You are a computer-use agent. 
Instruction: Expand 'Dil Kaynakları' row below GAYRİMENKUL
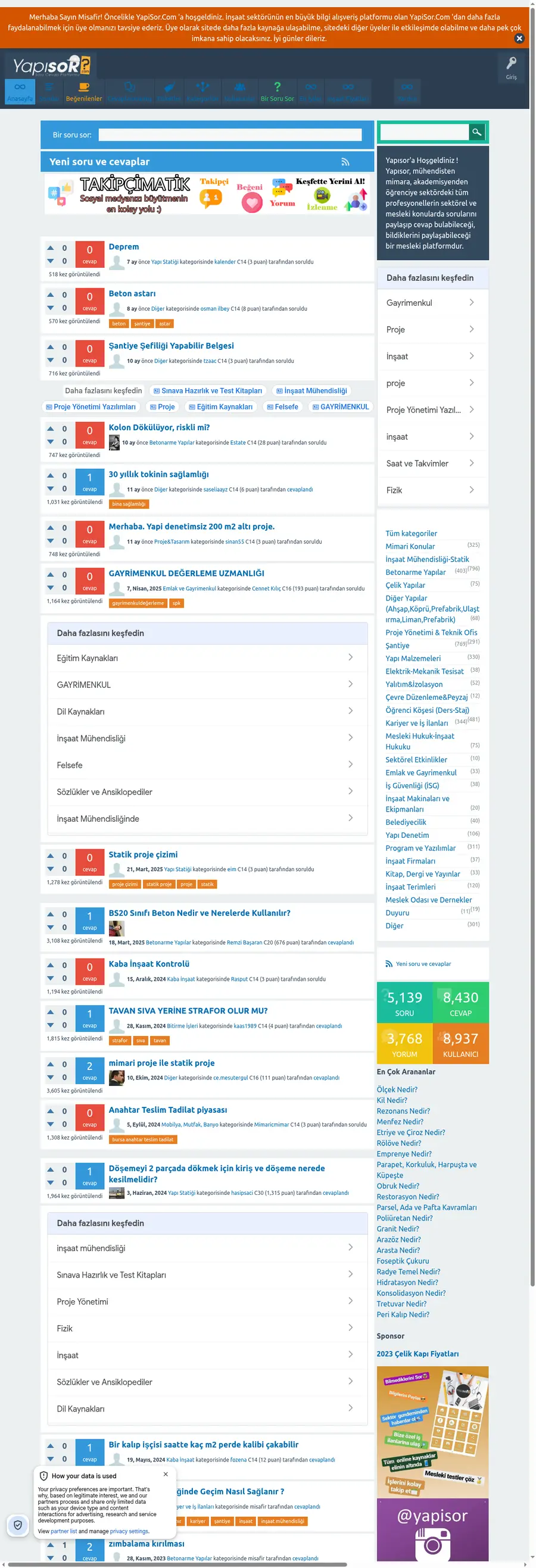(x=207, y=712)
